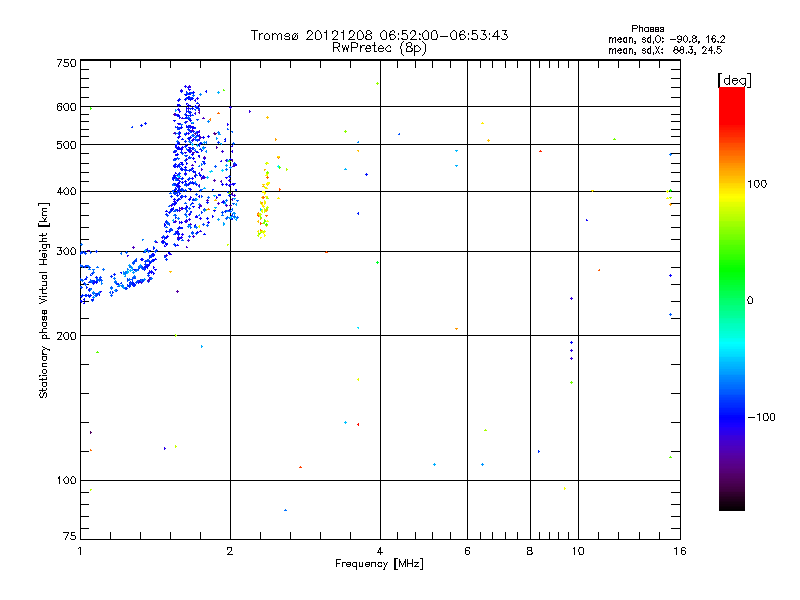Image resolution: width=800 pixels, height=600 pixels.
Task: Click the y-axis tick label '500'
Action: pos(66,145)
